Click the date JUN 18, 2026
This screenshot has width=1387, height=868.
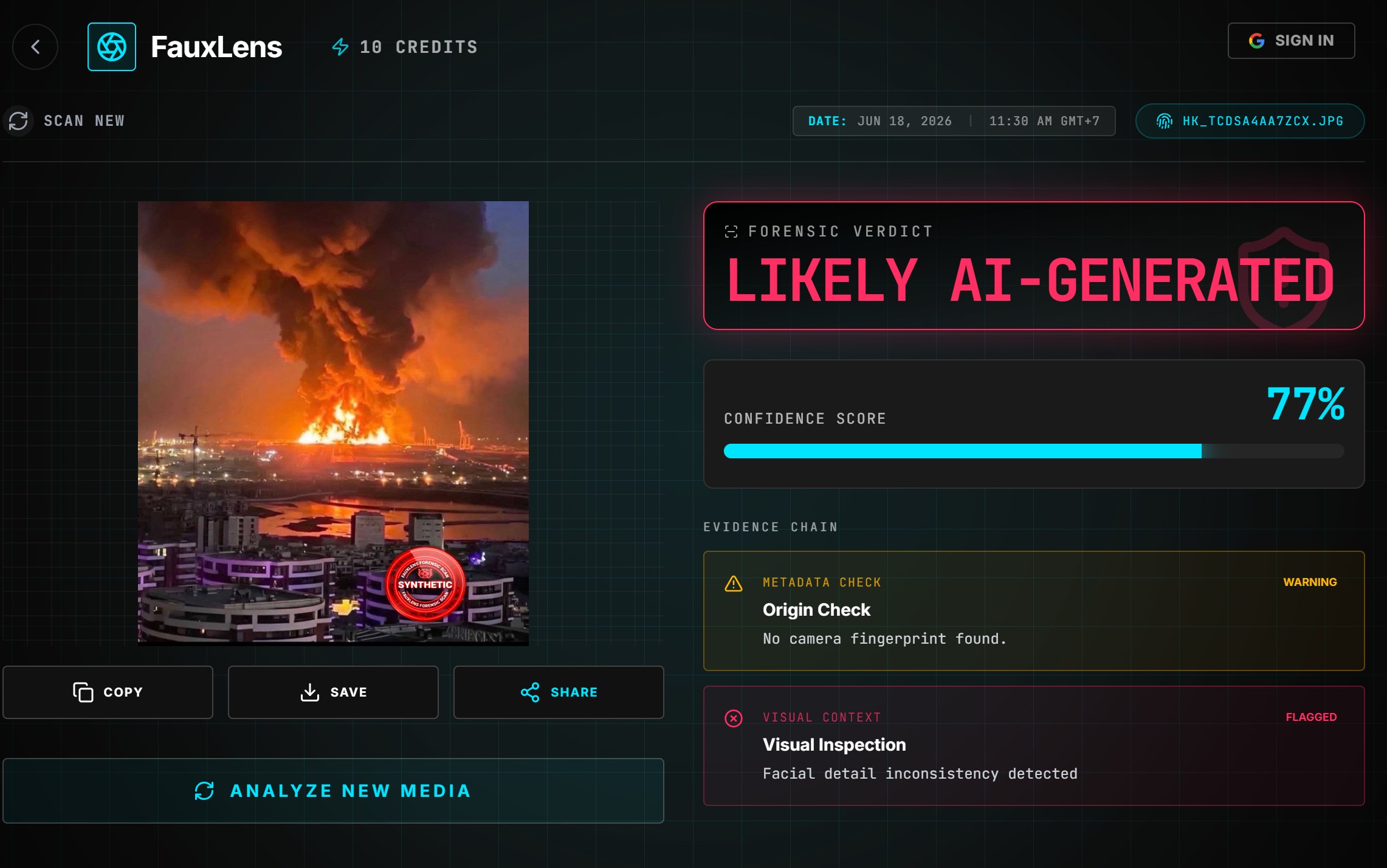[x=904, y=121]
